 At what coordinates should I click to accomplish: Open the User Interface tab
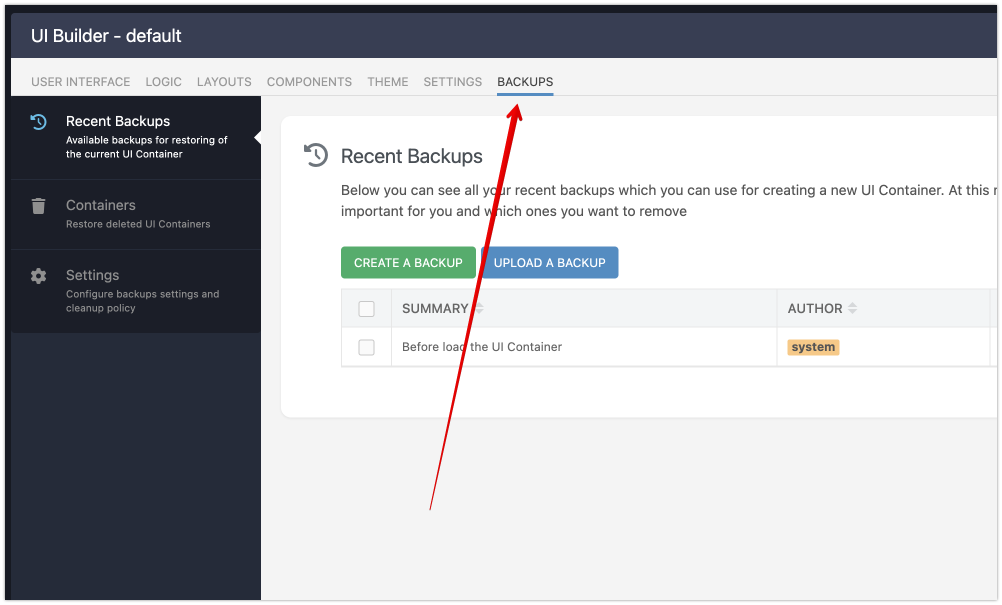point(81,82)
